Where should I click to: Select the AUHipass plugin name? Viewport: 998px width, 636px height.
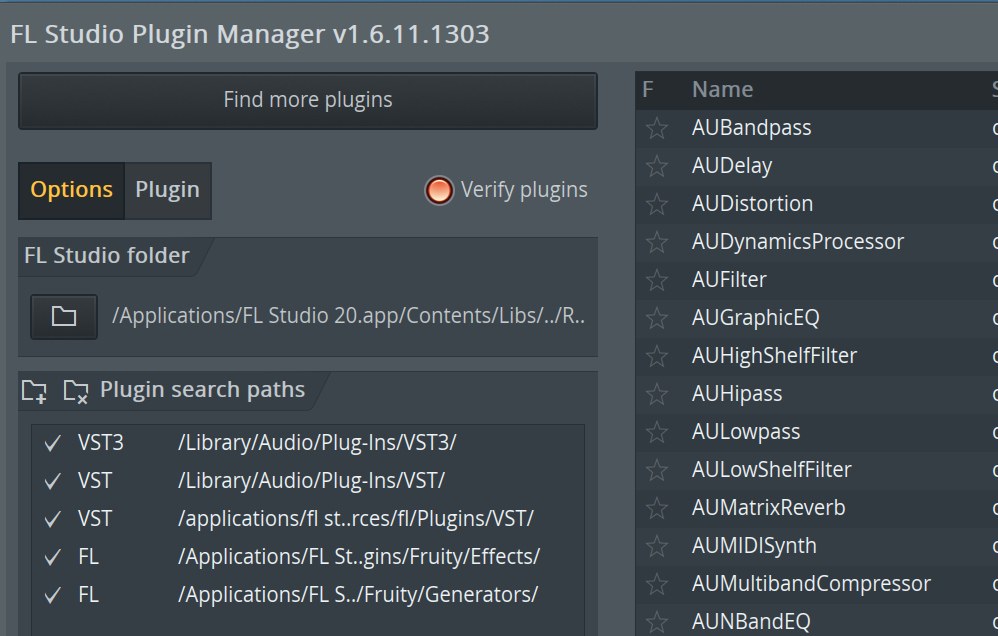point(737,394)
